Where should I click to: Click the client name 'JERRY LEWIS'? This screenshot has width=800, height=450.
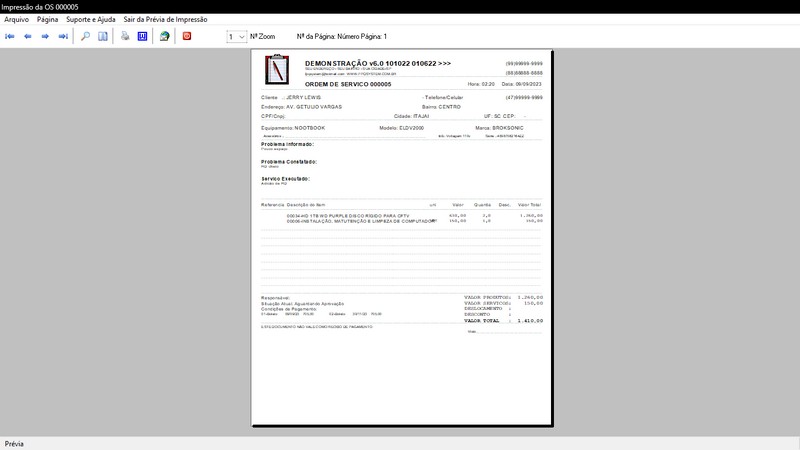pos(304,97)
